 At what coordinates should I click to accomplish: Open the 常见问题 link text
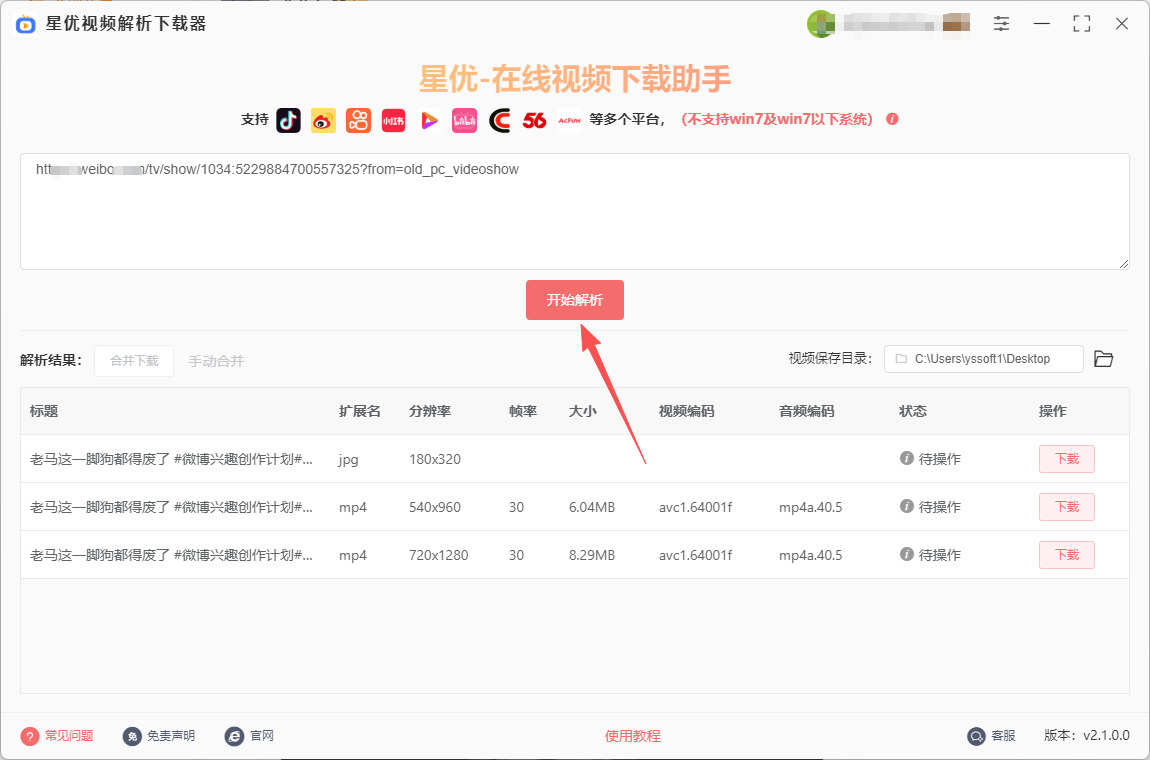point(69,736)
